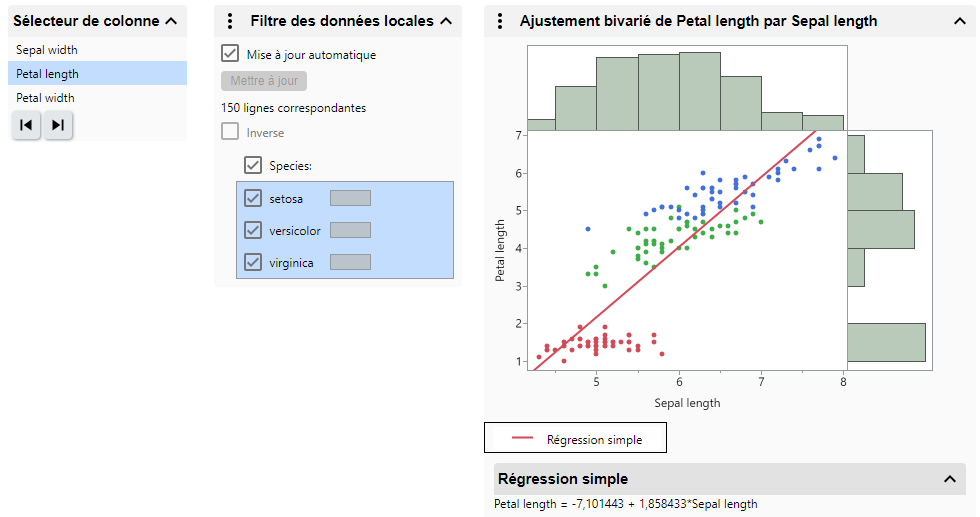Open the local data filter options menu
This screenshot has width=980, height=517.
(230, 21)
